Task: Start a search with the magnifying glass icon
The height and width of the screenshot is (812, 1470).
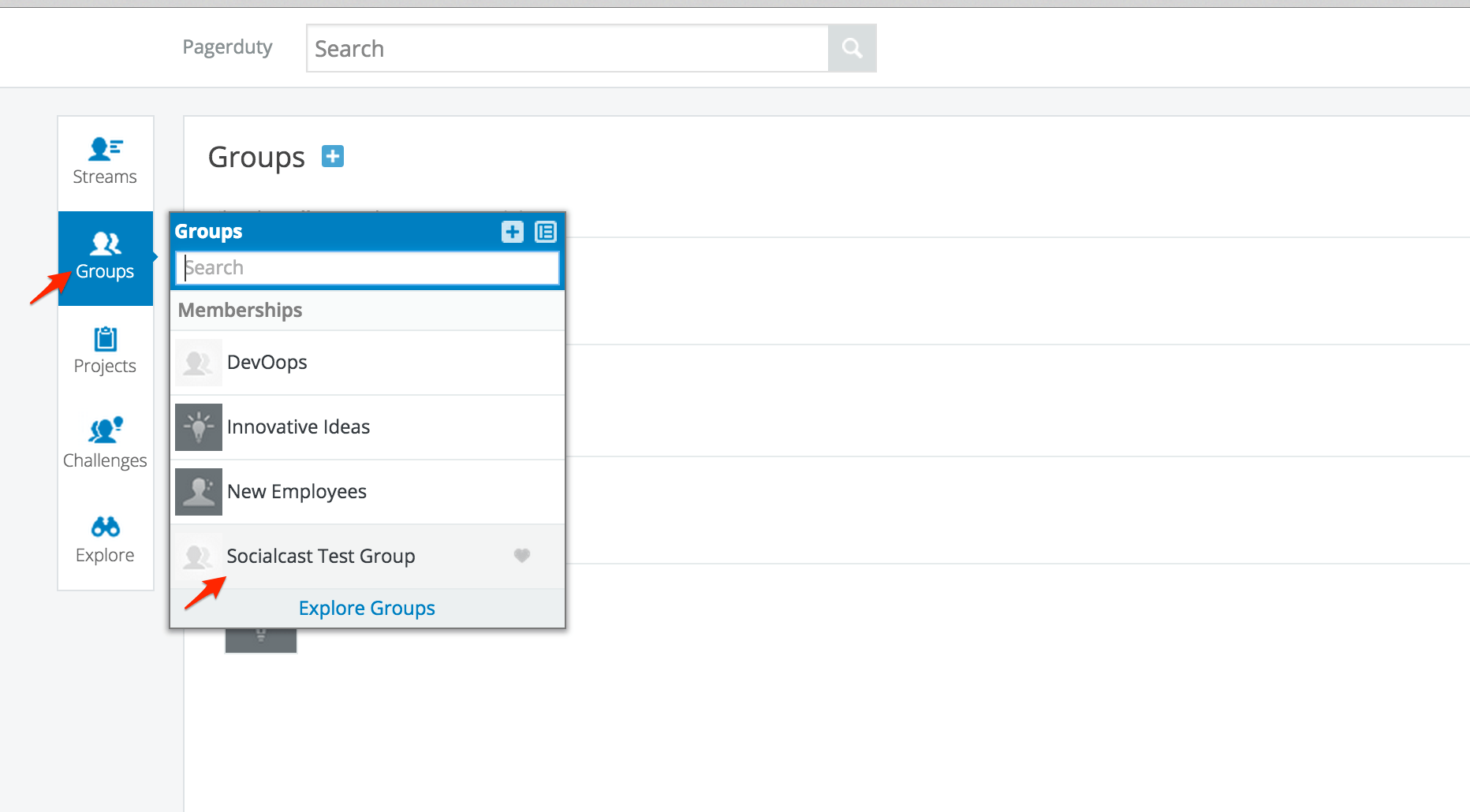Action: click(852, 47)
